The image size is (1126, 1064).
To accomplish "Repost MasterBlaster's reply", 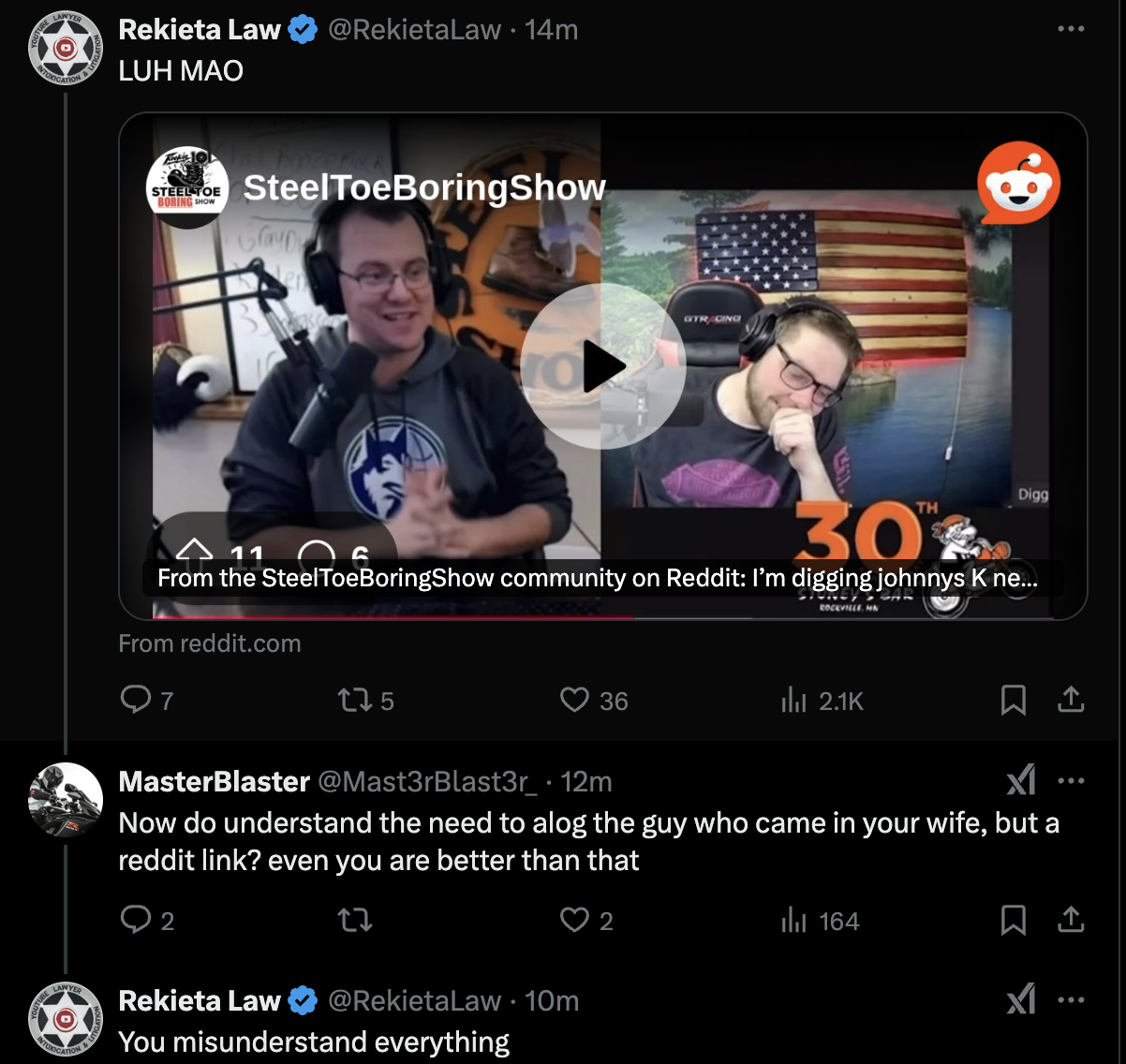I will click(354, 921).
